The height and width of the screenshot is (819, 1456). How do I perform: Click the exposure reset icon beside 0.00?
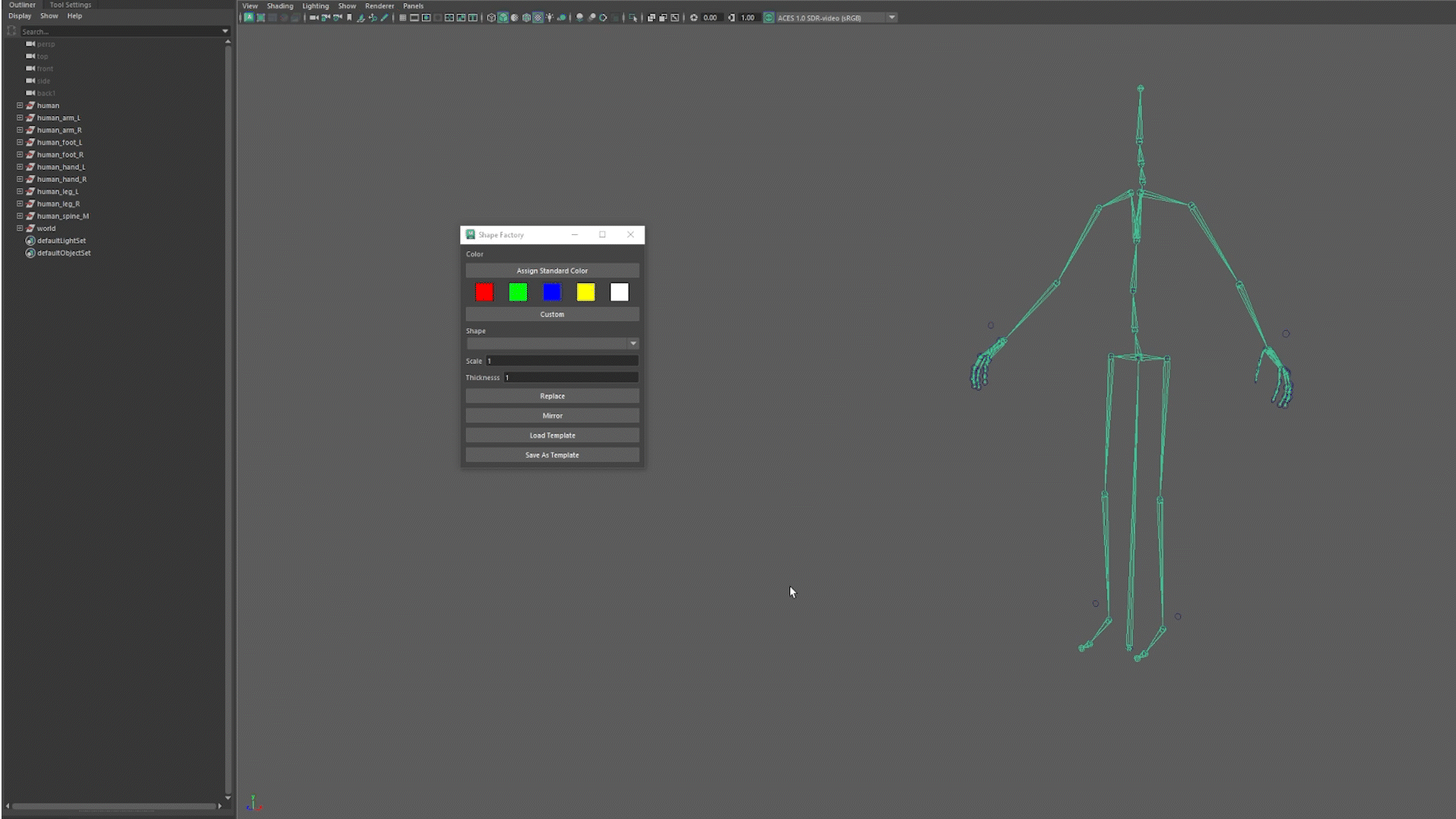point(694,17)
